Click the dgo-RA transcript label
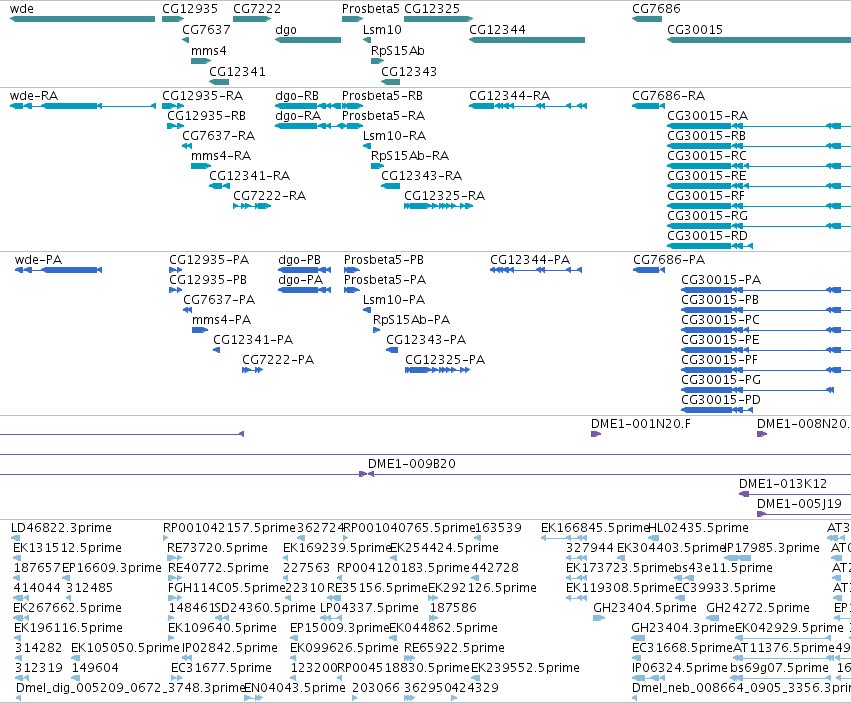 pos(298,116)
